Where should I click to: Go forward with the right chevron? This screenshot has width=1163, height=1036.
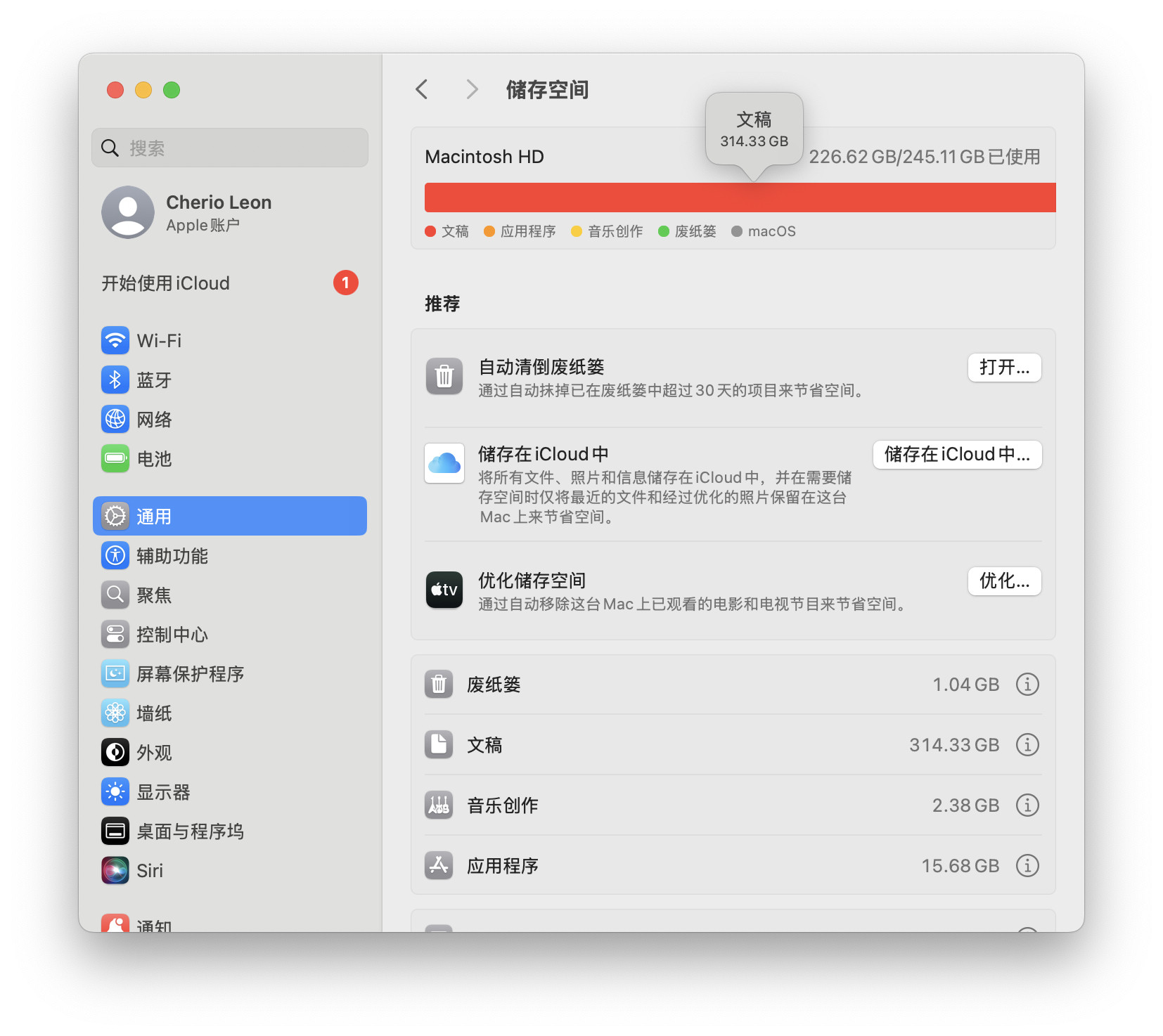tap(472, 89)
